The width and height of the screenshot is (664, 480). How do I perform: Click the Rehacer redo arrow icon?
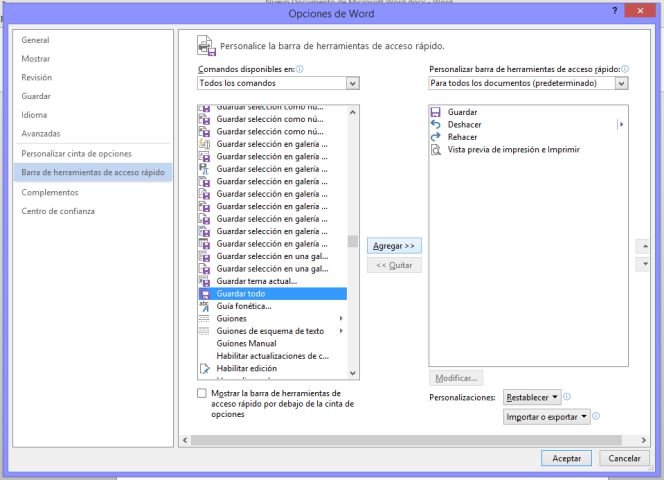point(435,137)
